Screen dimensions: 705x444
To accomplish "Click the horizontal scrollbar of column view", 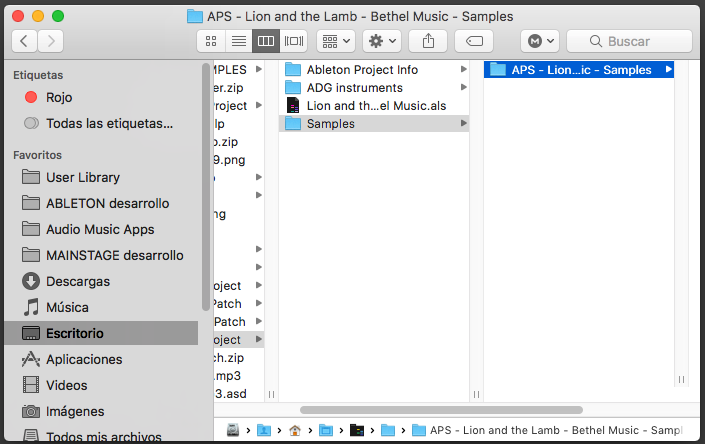I will click(x=441, y=410).
